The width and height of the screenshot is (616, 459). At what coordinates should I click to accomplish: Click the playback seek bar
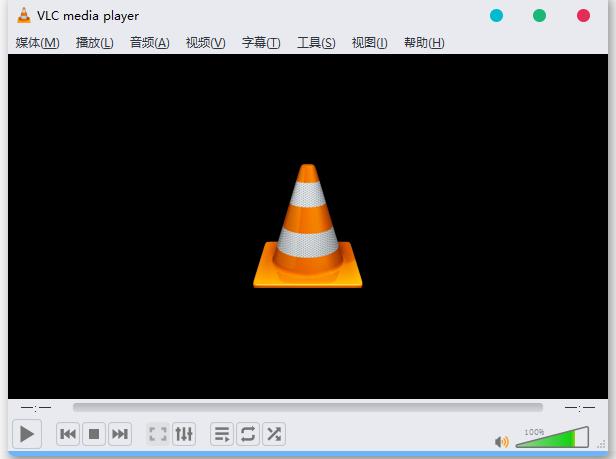tap(308, 408)
